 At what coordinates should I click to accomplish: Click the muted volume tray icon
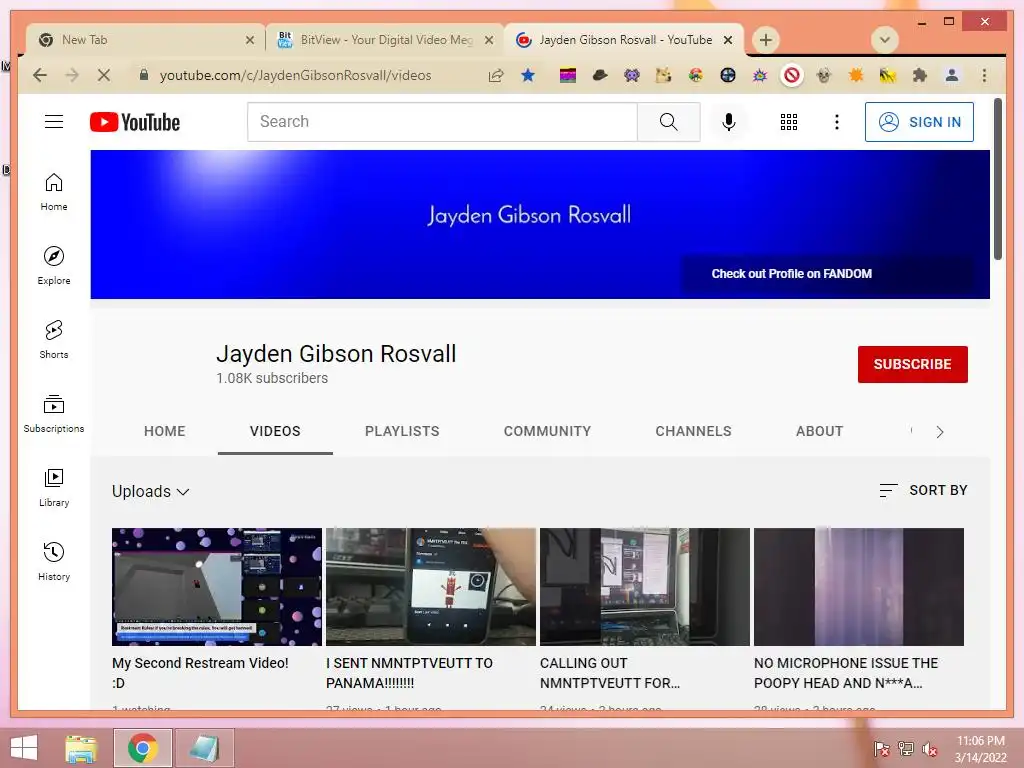tap(929, 749)
